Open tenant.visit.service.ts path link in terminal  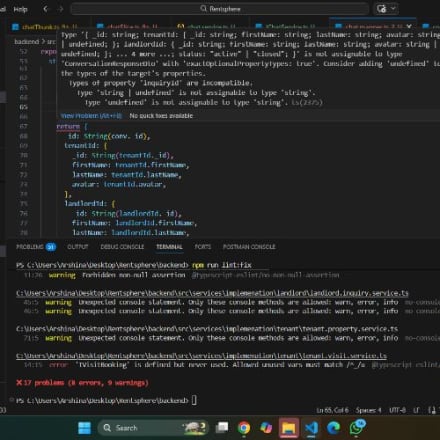tap(201, 356)
